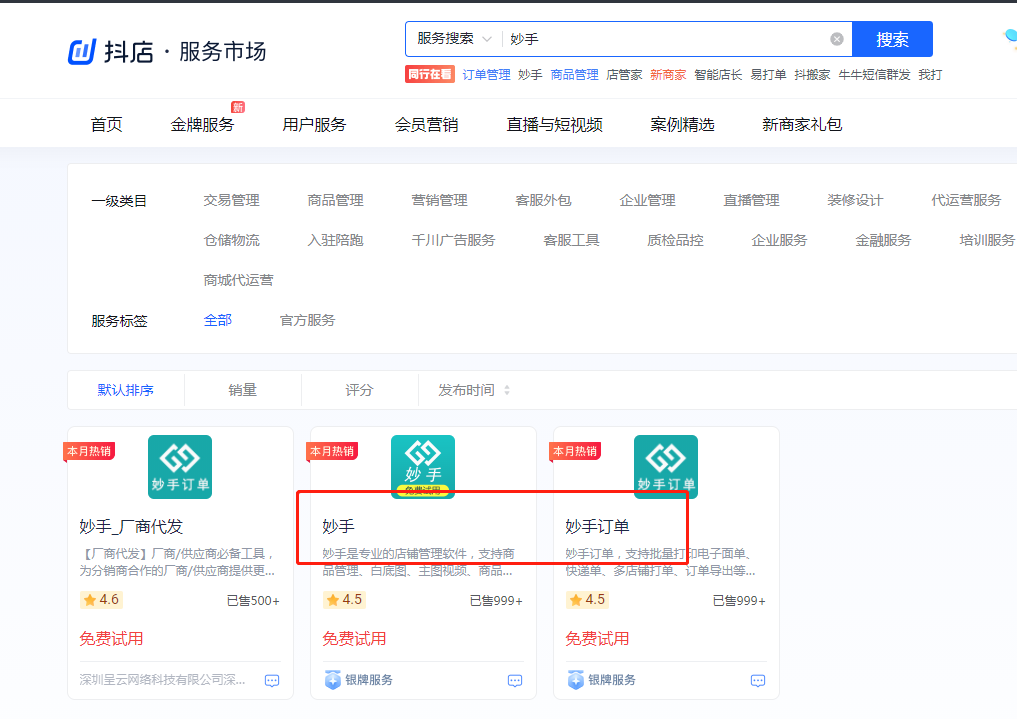1017x719 pixels.
Task: Click chat icon on 妙手_厂商代发 card
Action: [272, 680]
